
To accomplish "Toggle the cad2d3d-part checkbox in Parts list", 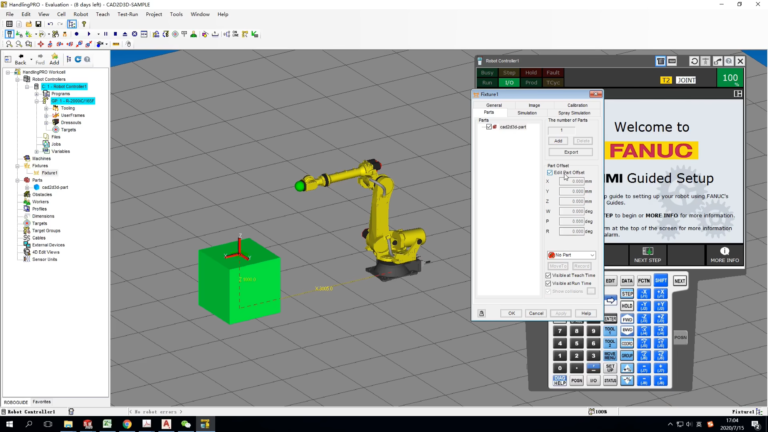I will pyautogui.click(x=488, y=127).
